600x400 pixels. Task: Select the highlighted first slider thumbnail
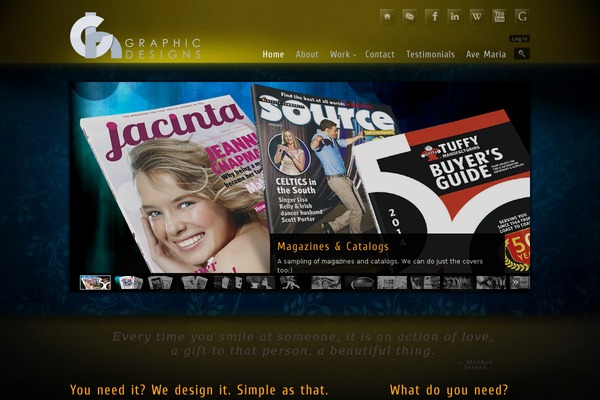click(95, 282)
